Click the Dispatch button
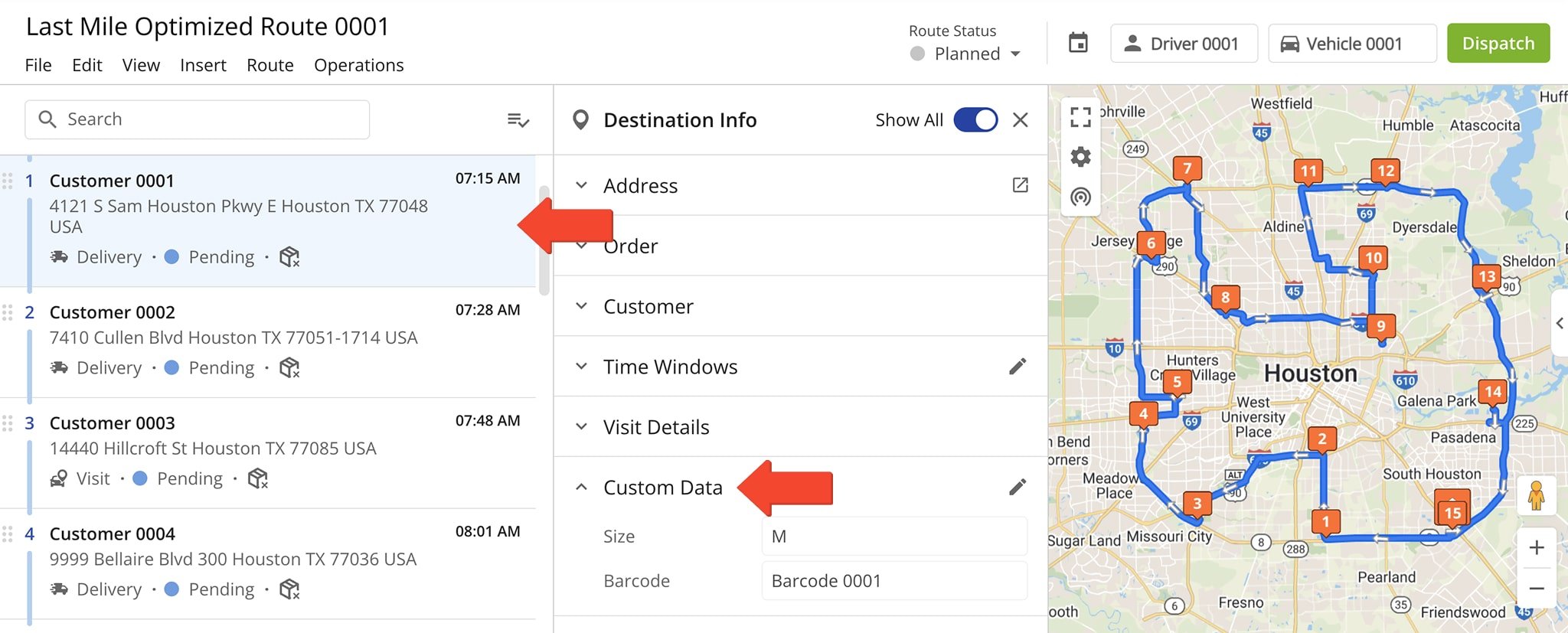 pos(1498,43)
